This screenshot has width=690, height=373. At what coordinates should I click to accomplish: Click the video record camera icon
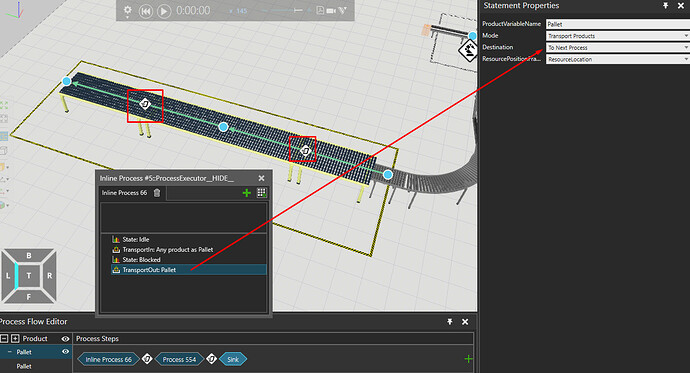click(331, 10)
